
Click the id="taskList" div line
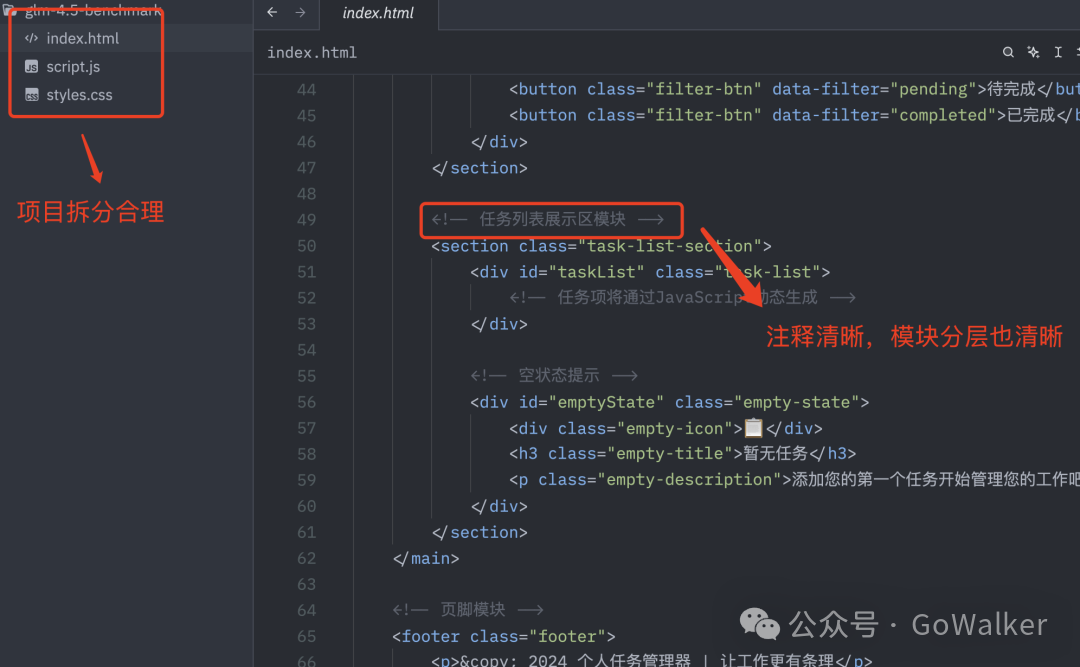[x=650, y=272]
